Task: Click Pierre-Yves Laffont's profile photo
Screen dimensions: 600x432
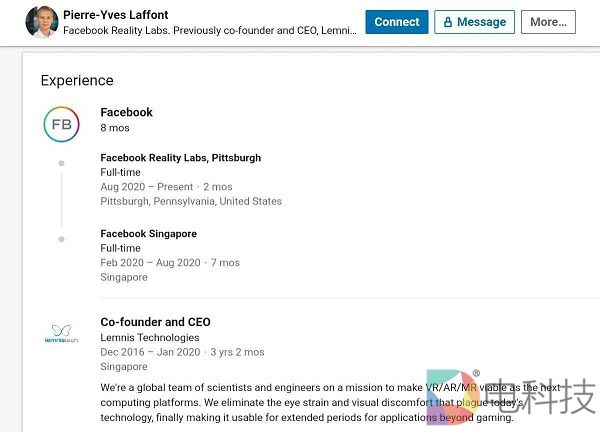Action: 41,21
